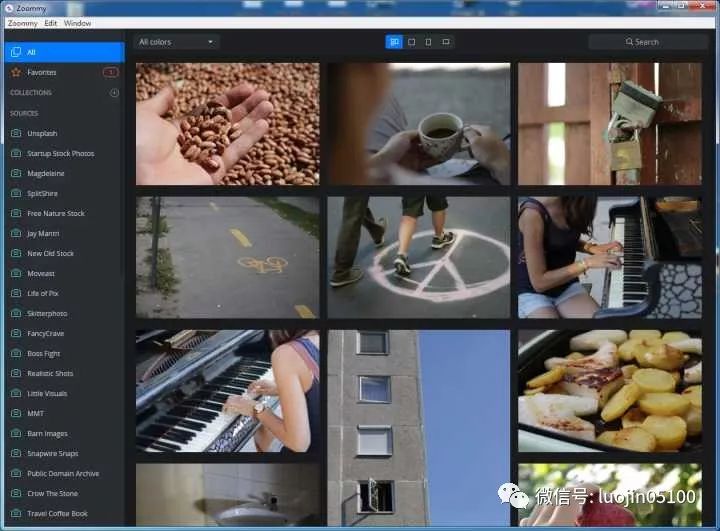Open the concrete building photo
720x531 pixels.
(x=419, y=428)
